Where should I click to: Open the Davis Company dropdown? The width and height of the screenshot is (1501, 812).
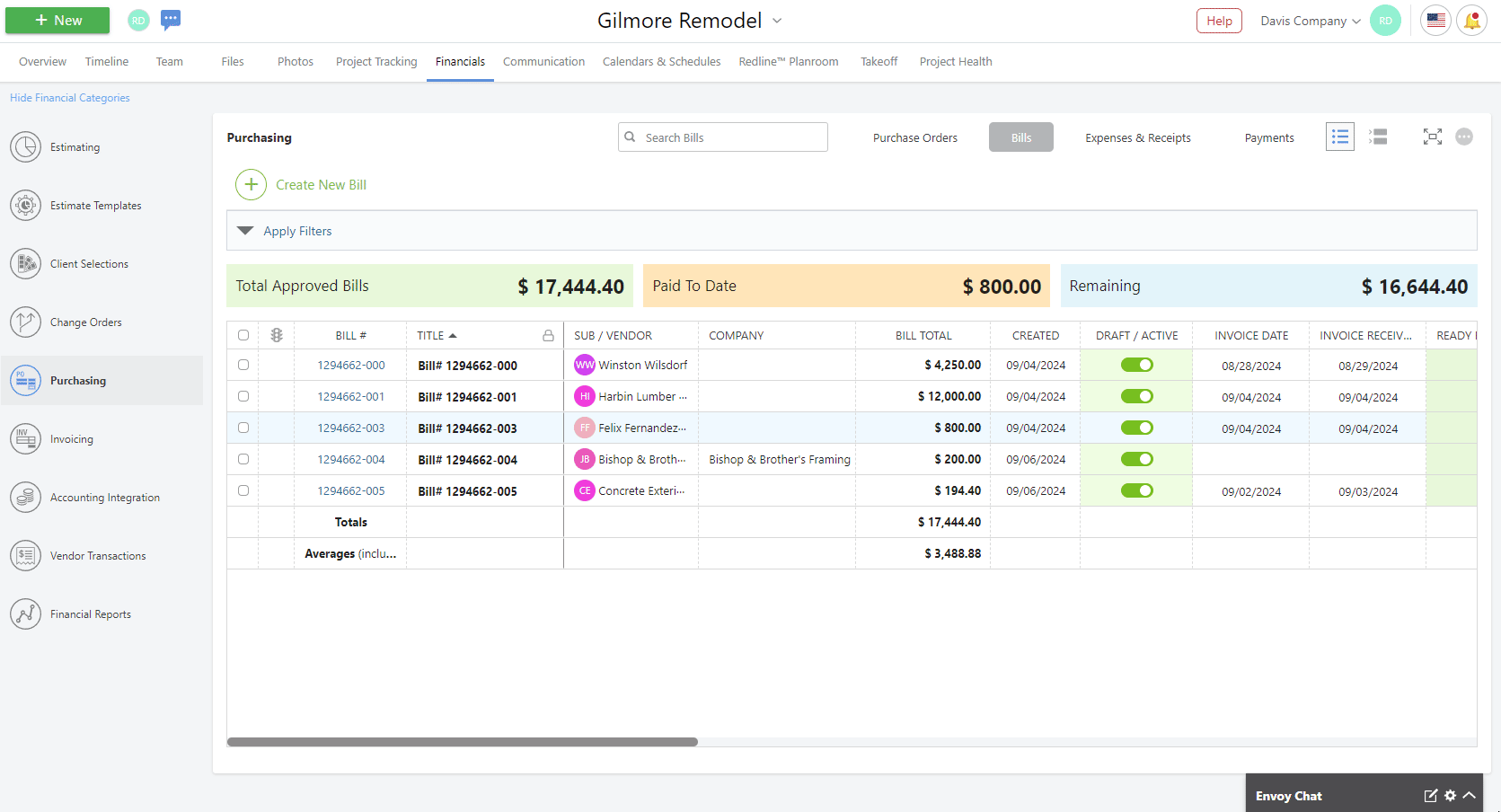pos(1310,21)
